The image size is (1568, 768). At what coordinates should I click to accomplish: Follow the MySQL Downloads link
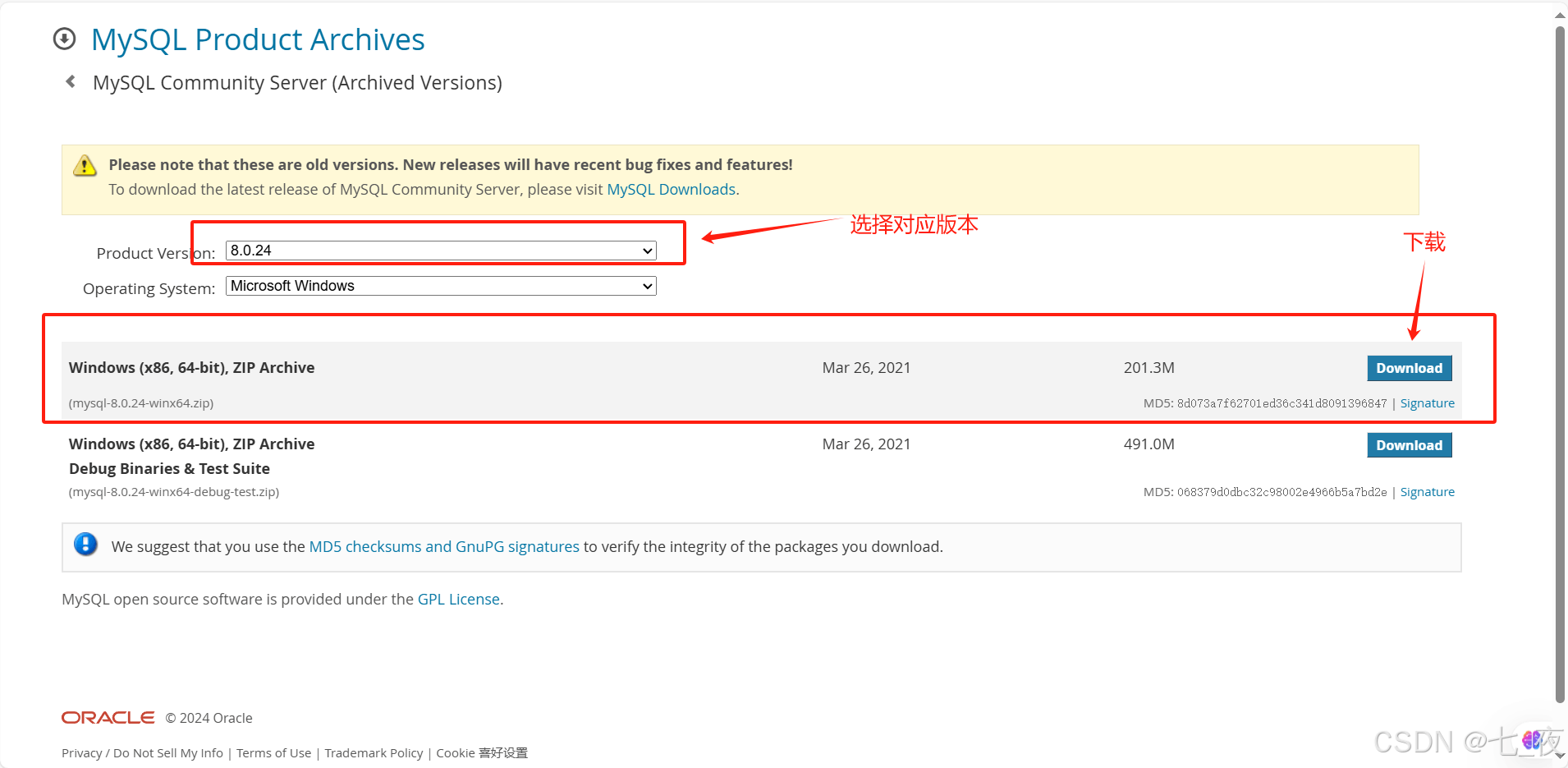pyautogui.click(x=671, y=190)
